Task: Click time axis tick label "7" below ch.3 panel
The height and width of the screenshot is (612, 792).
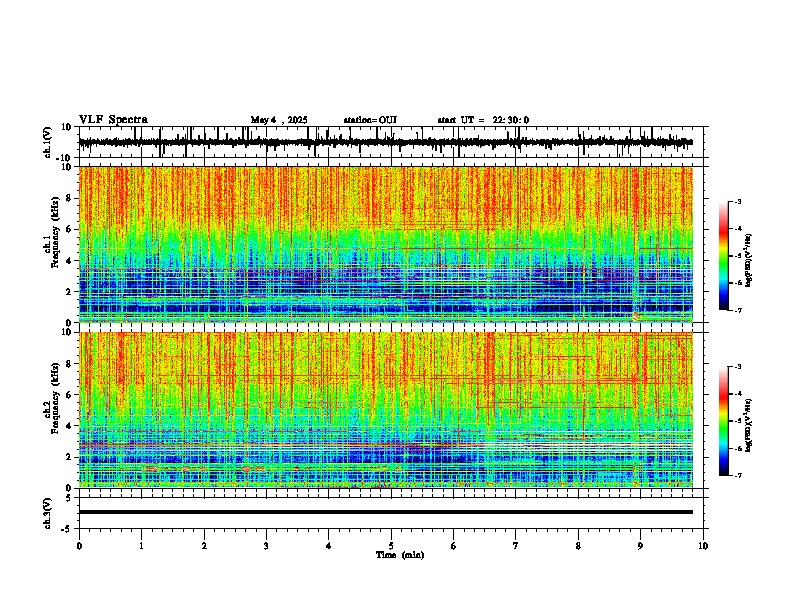Action: tap(516, 546)
